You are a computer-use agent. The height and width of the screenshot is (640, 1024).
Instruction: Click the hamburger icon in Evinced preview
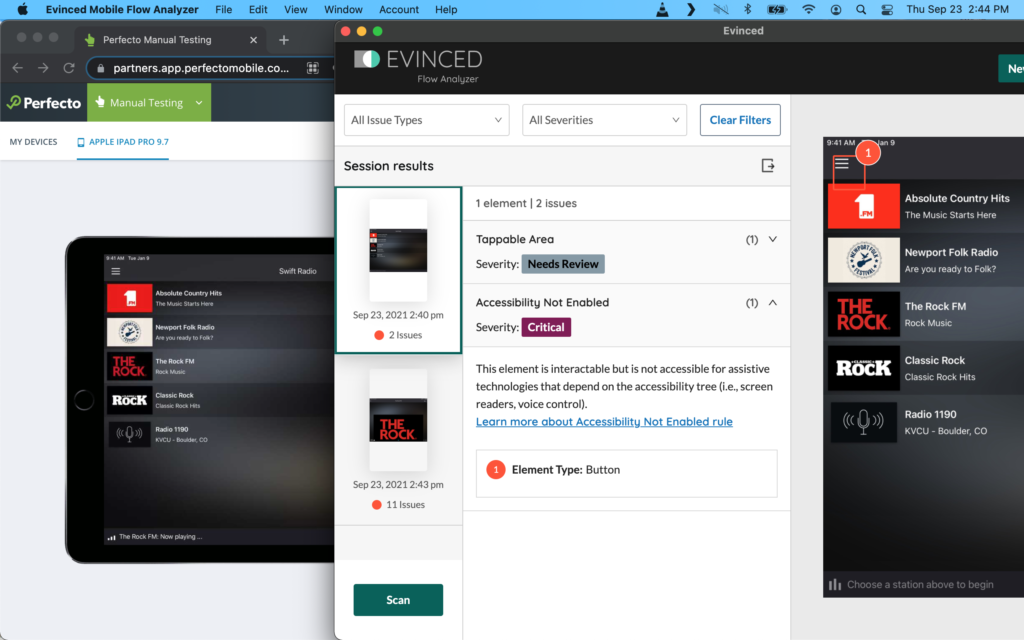click(842, 163)
